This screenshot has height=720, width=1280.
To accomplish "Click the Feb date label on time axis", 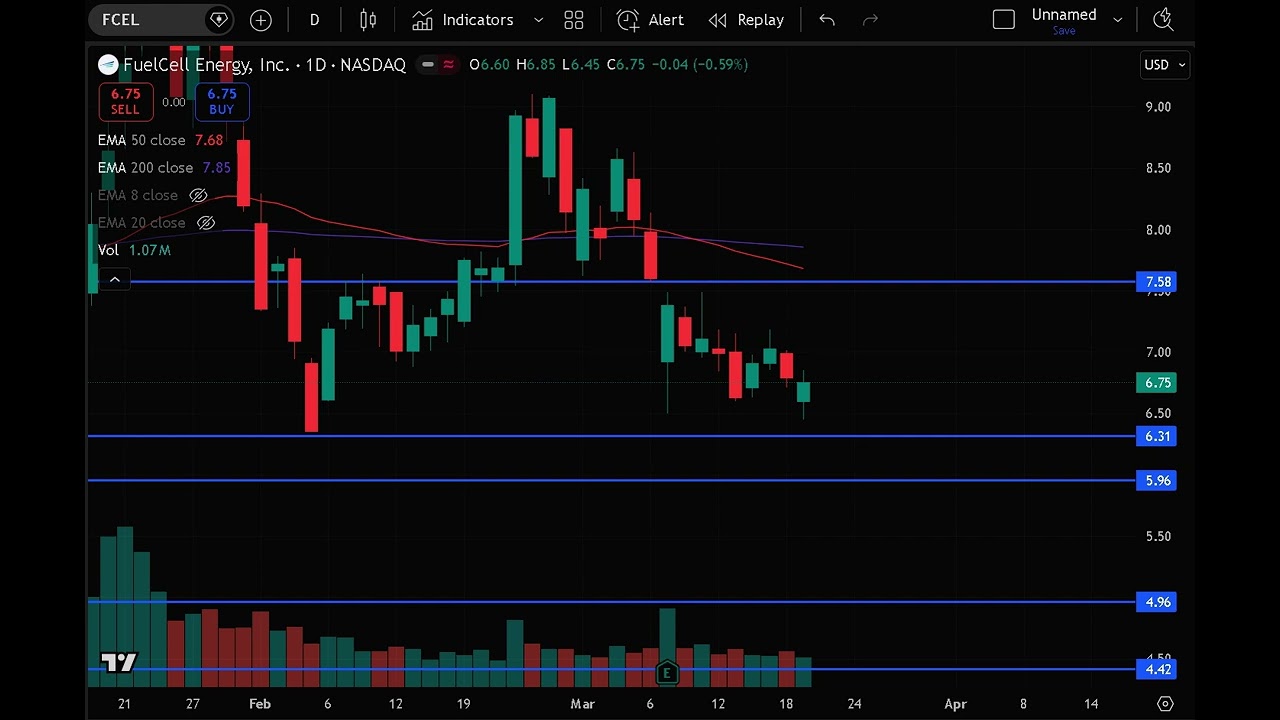I will click(x=260, y=704).
